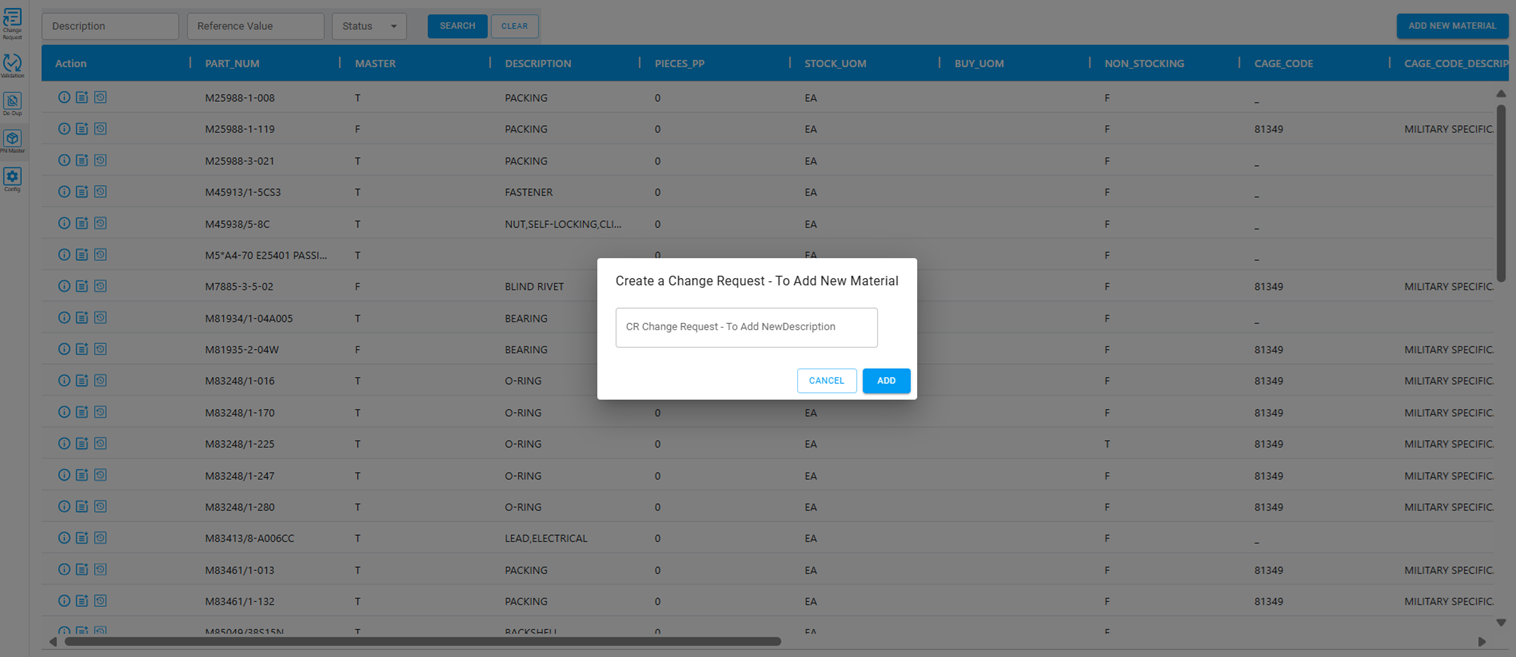View history for part M83248/1-016
Screen dimensions: 1516x657
[100, 381]
